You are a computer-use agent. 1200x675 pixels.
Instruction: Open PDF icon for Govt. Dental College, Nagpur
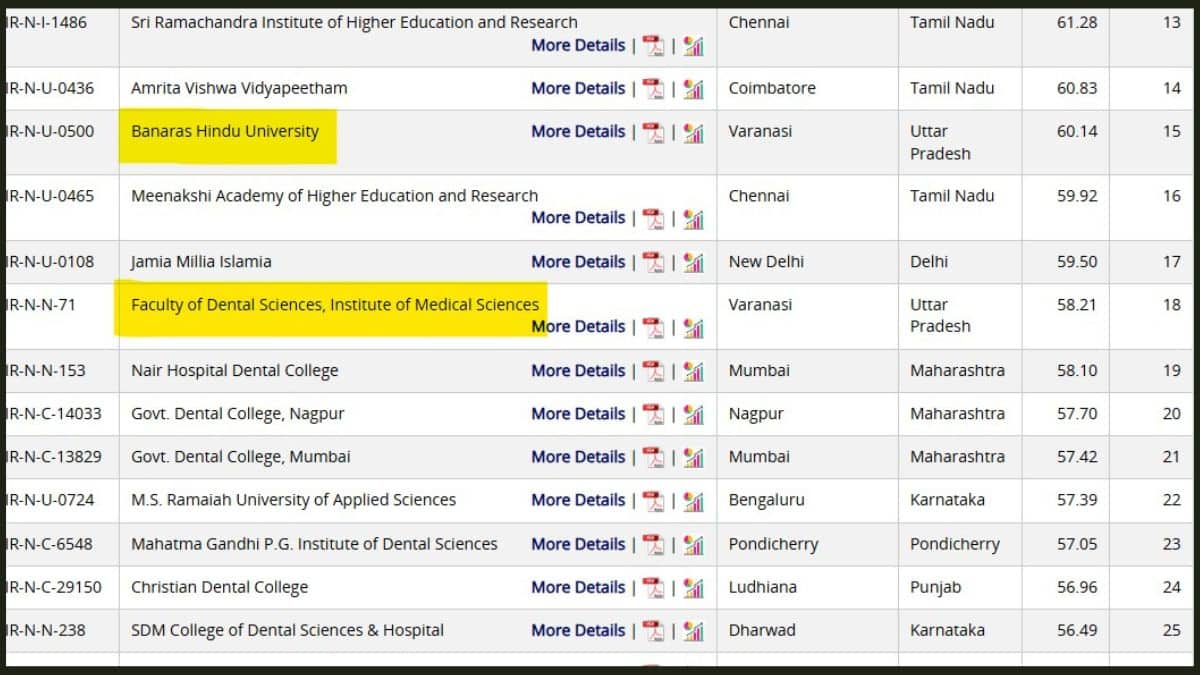(653, 414)
